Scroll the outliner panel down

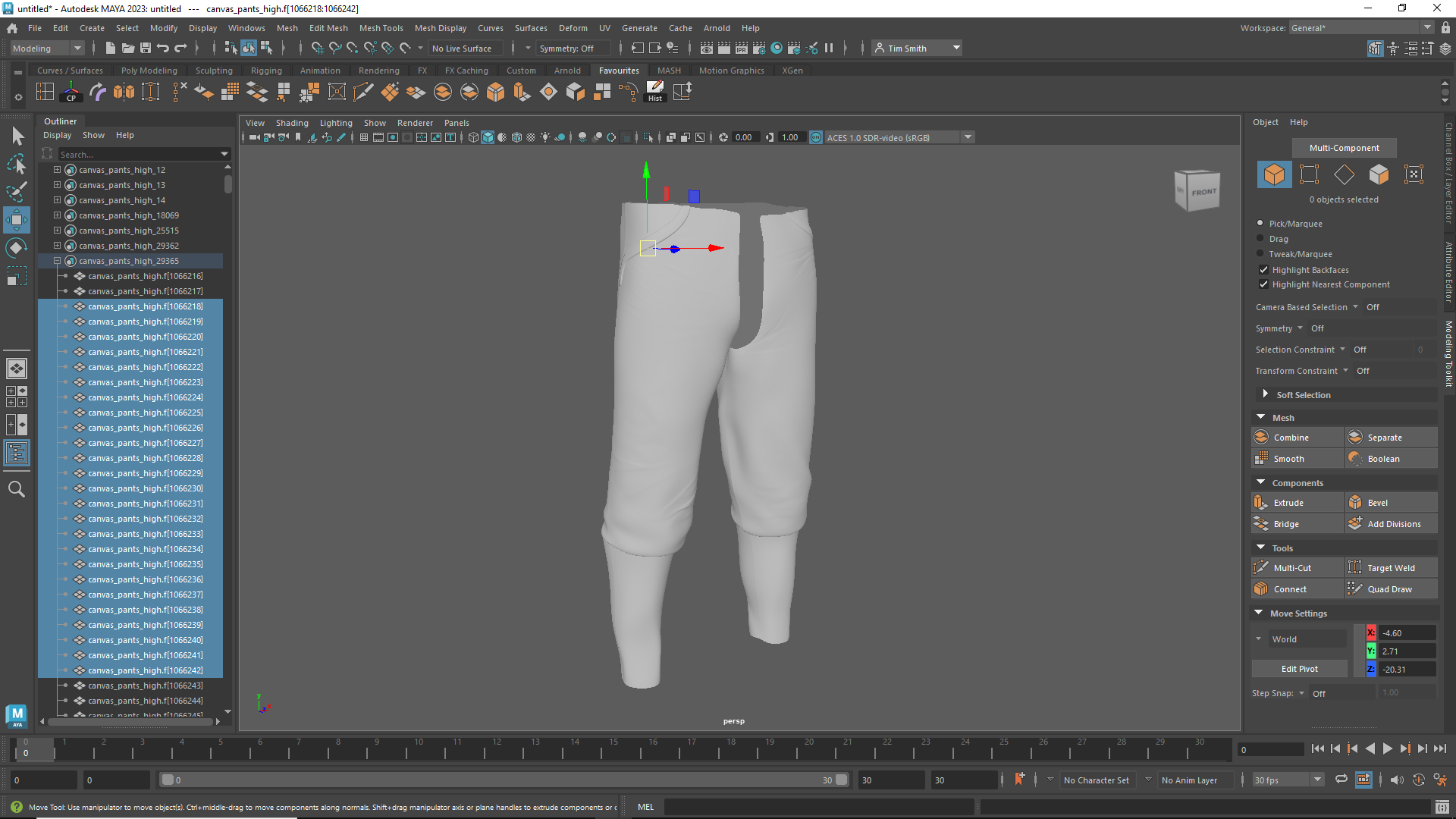(229, 715)
